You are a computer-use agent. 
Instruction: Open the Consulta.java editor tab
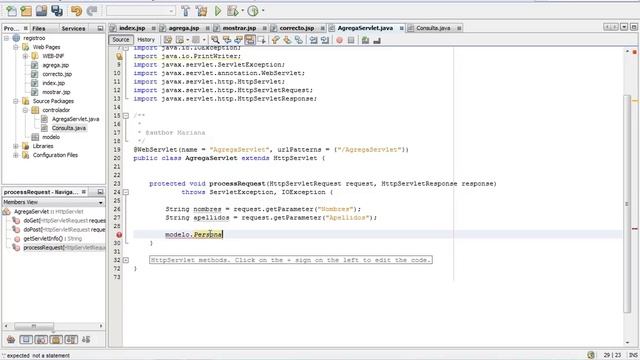[433, 28]
